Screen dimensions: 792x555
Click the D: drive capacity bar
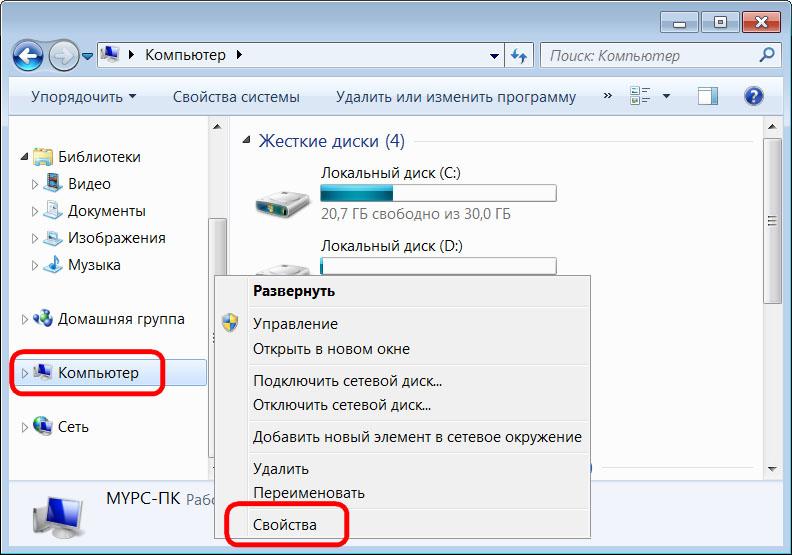click(438, 266)
